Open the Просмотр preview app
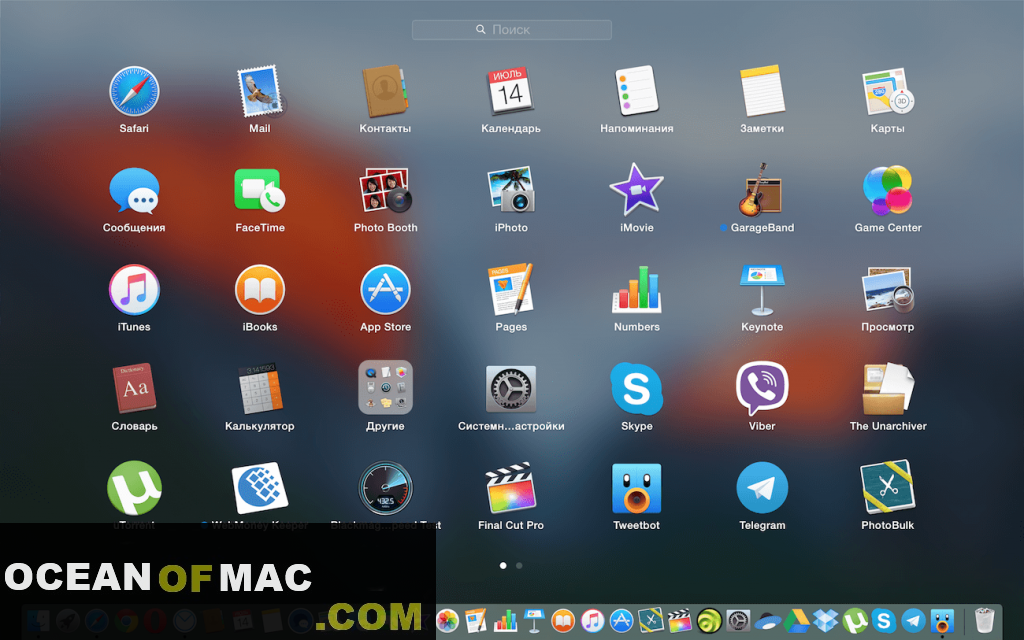1024x640 pixels. (x=888, y=290)
